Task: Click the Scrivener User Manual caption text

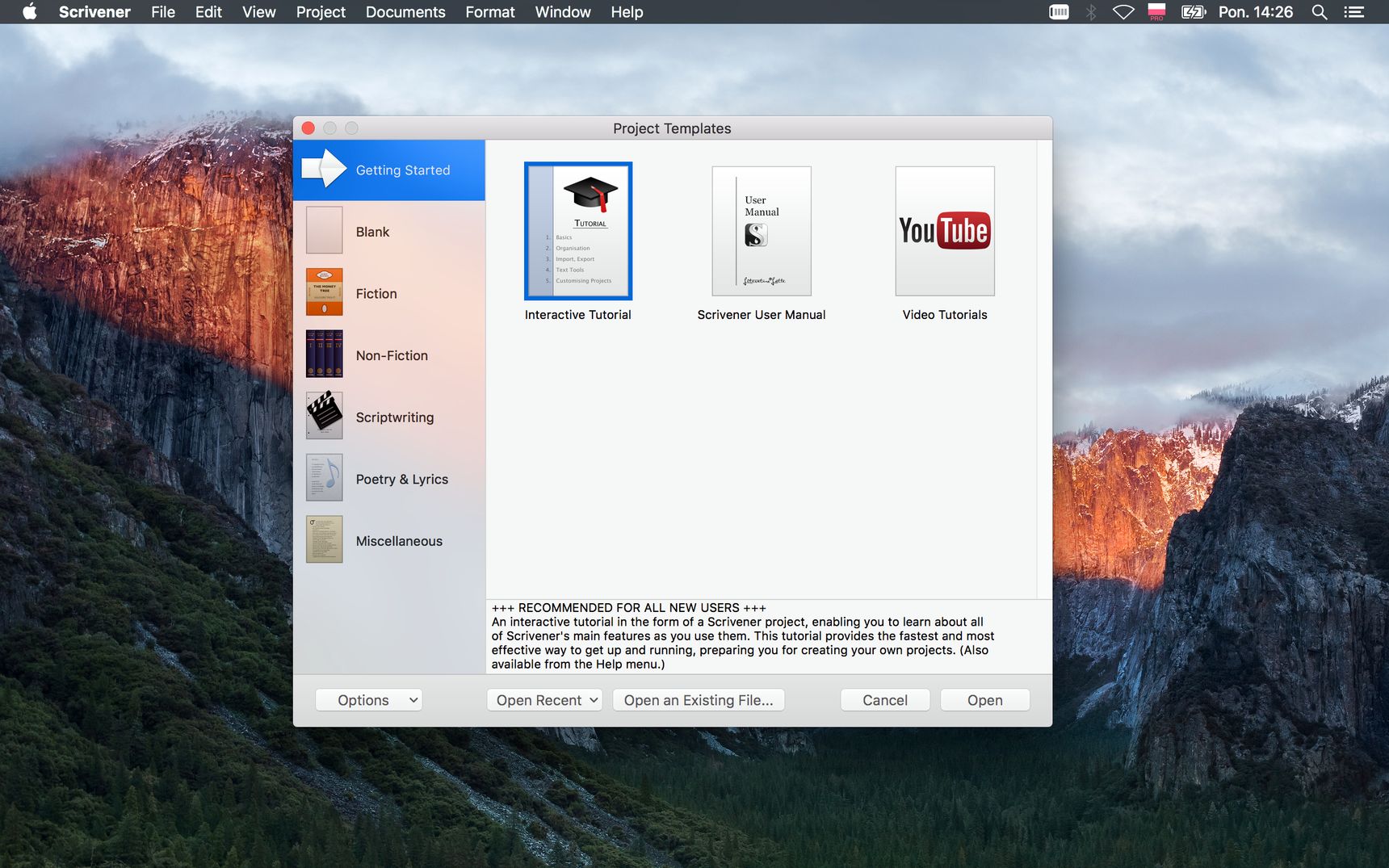Action: (762, 315)
